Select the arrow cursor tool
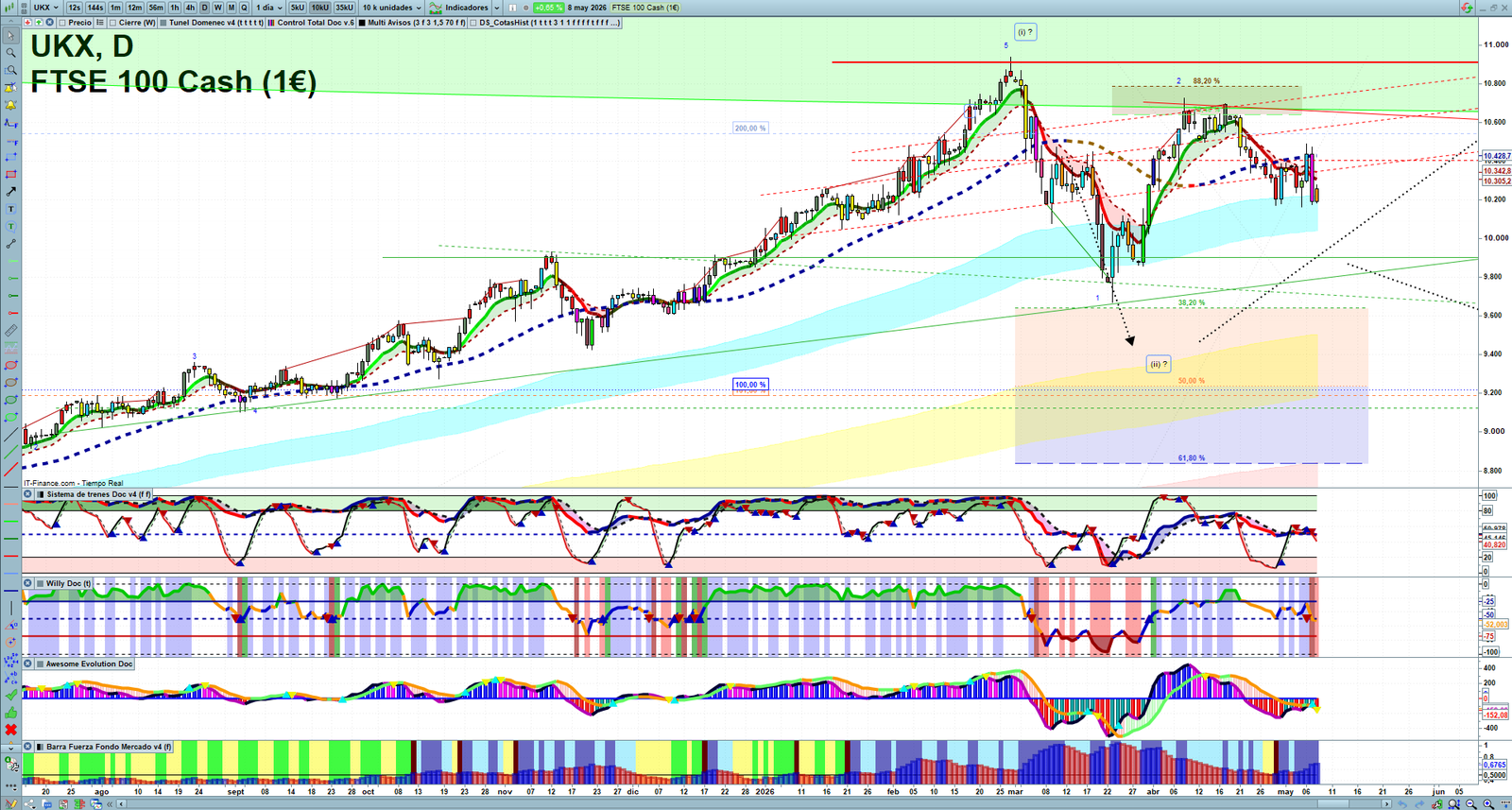The image size is (1512, 810). click(x=10, y=35)
